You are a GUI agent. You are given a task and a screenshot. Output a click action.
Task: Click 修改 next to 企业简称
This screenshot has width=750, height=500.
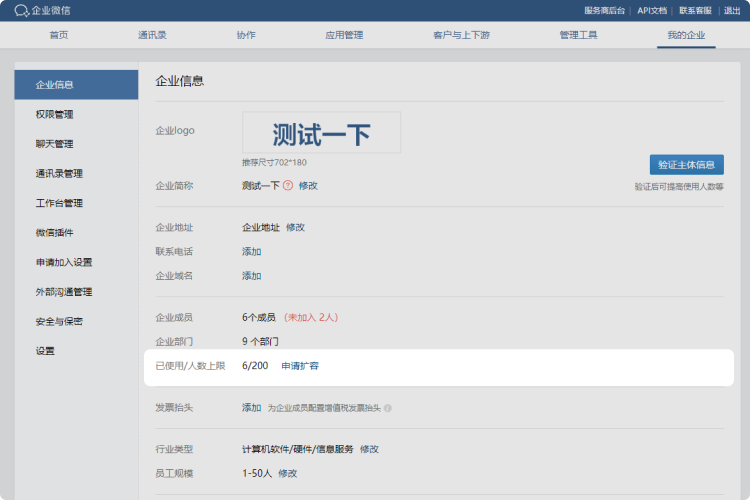tap(308, 185)
